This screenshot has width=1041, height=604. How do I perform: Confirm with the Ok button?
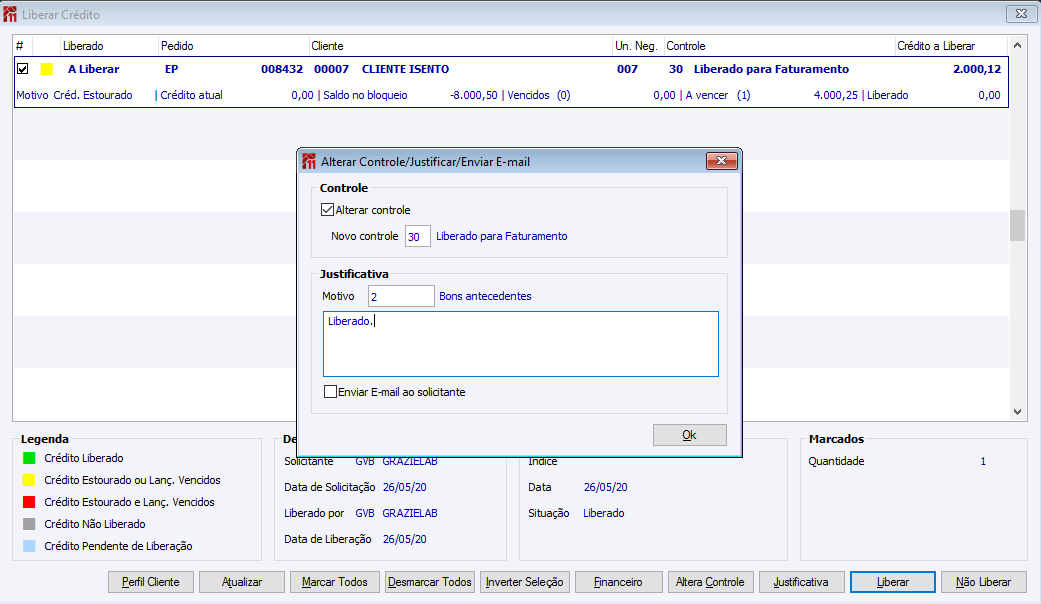click(x=690, y=435)
